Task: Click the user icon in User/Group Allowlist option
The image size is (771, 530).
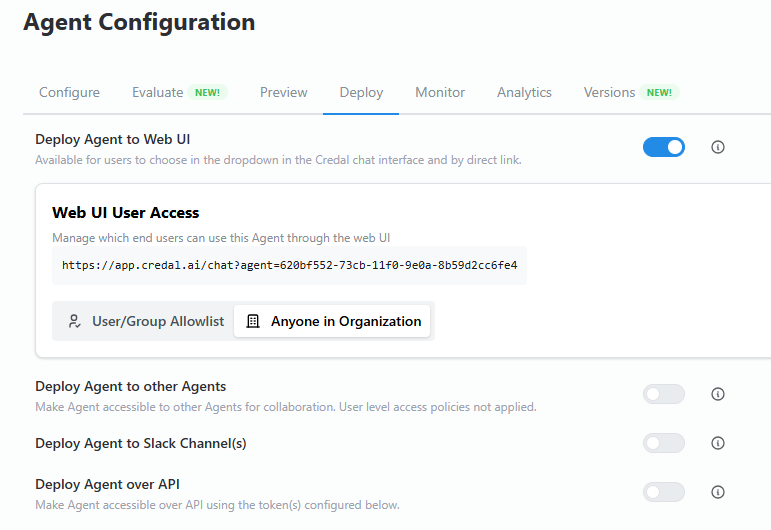Action: (74, 322)
